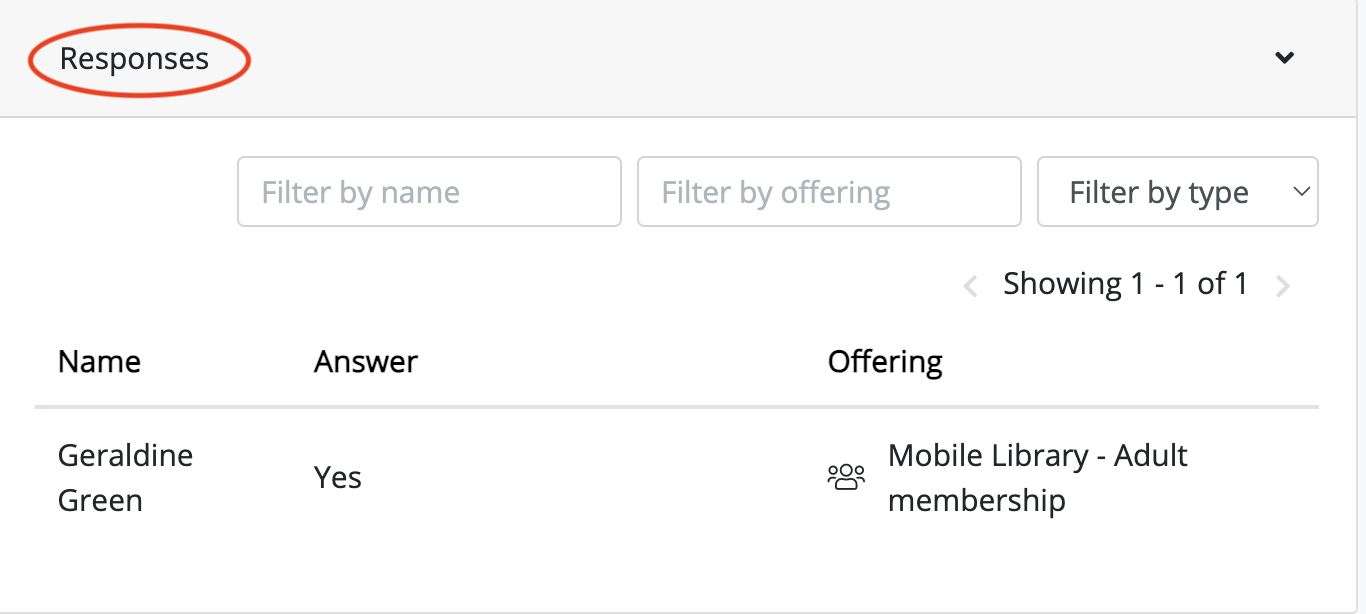Click blank space left of name filter
1366x614 pixels.
(120, 191)
